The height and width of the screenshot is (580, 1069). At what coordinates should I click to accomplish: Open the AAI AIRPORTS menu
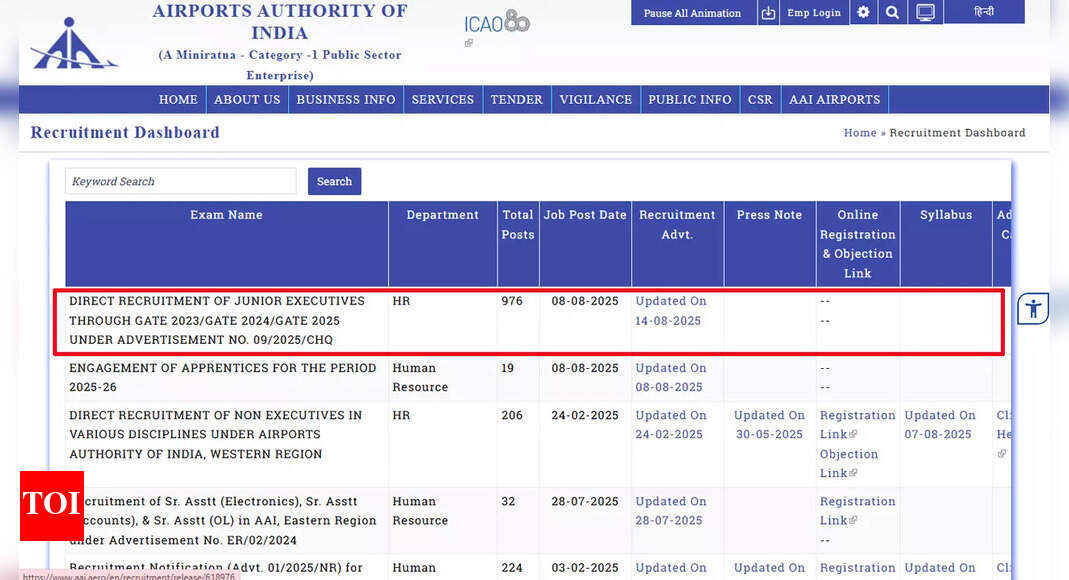[x=834, y=100]
